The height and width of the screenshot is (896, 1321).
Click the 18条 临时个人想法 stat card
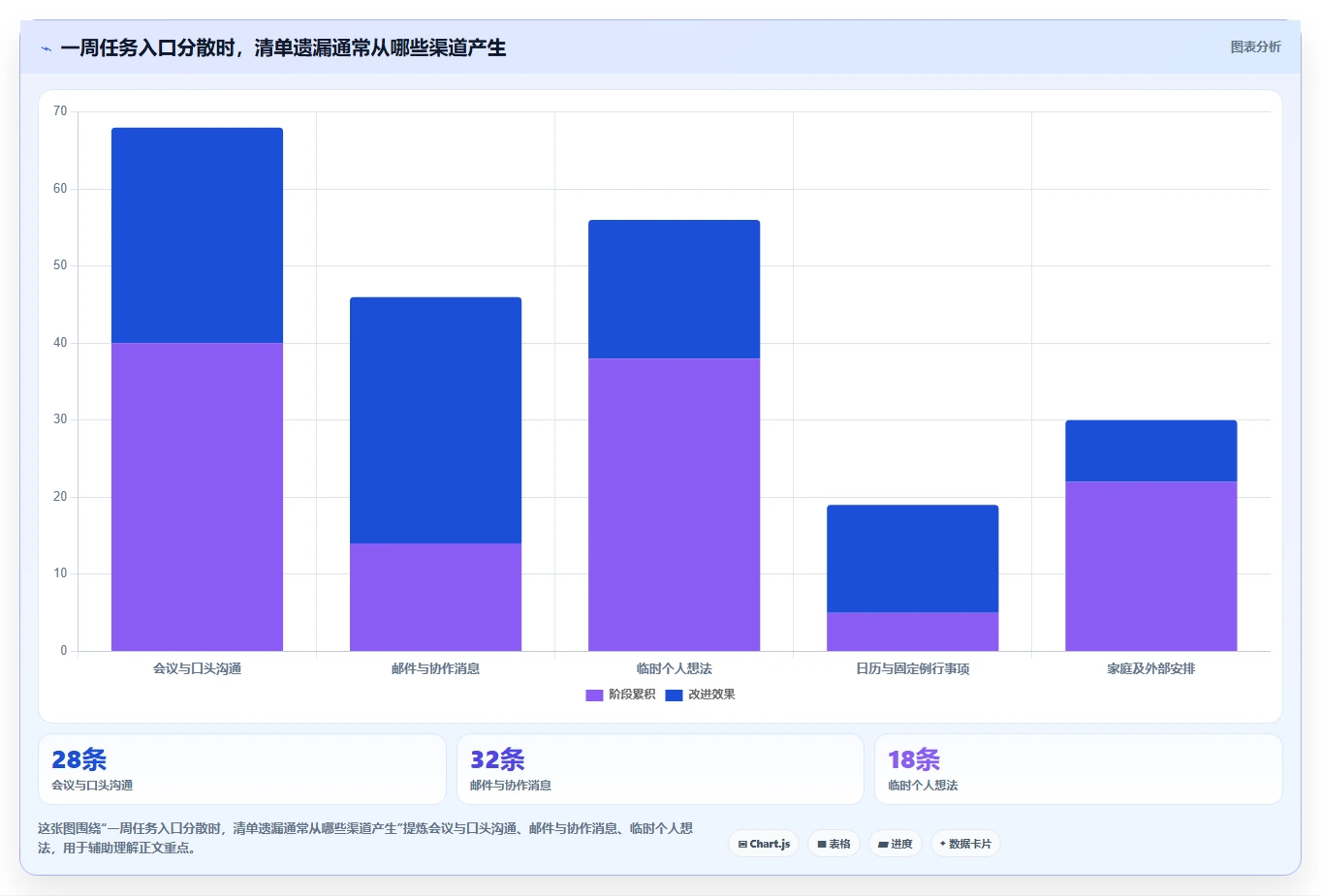tap(1079, 769)
